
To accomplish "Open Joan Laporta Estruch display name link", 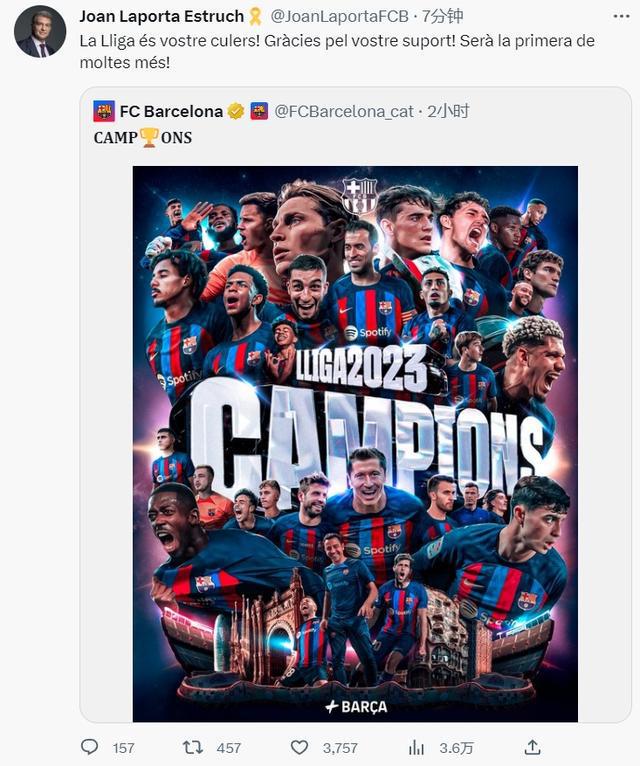I will tap(162, 17).
